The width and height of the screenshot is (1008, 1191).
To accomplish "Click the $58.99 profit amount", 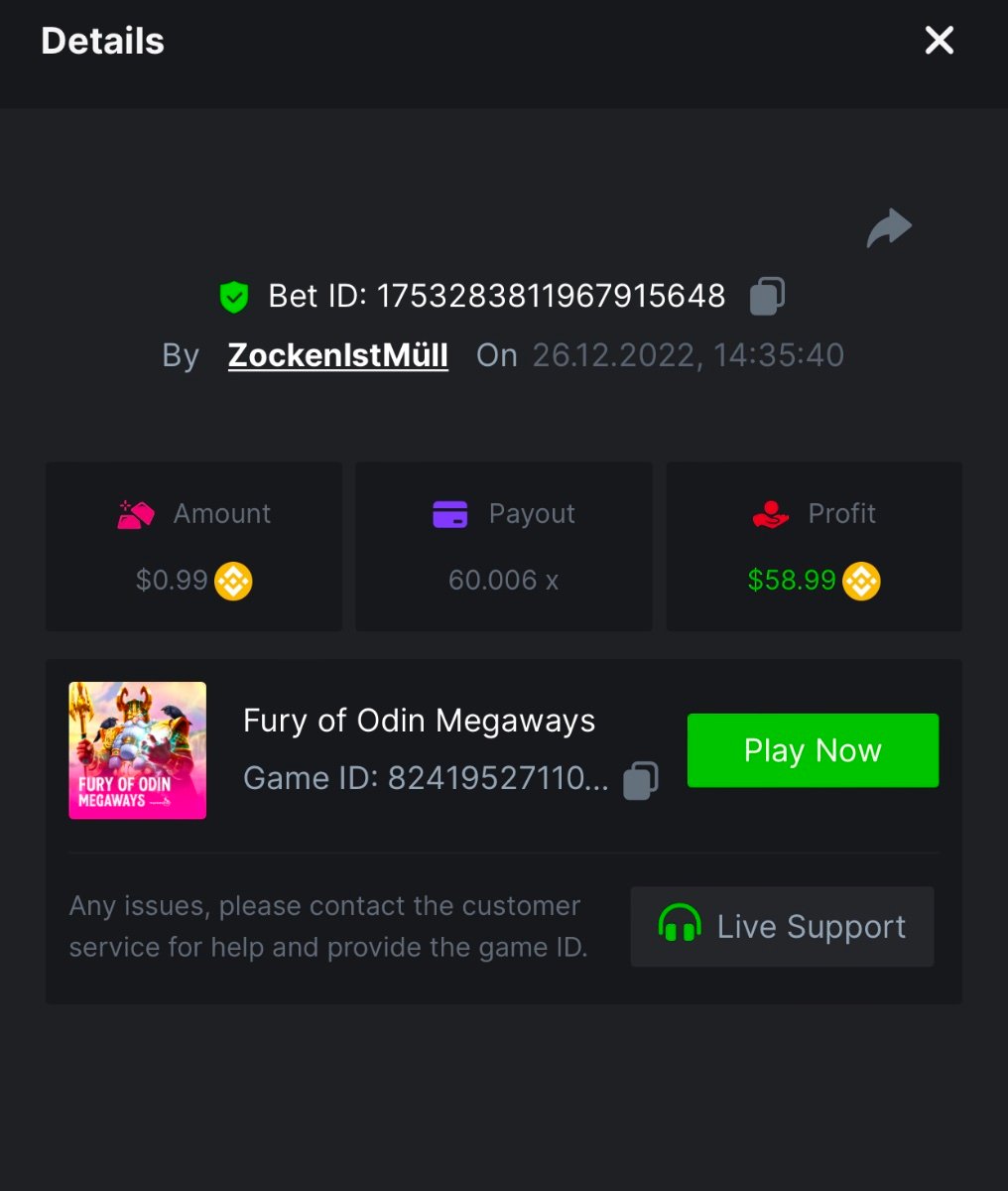I will coord(792,581).
